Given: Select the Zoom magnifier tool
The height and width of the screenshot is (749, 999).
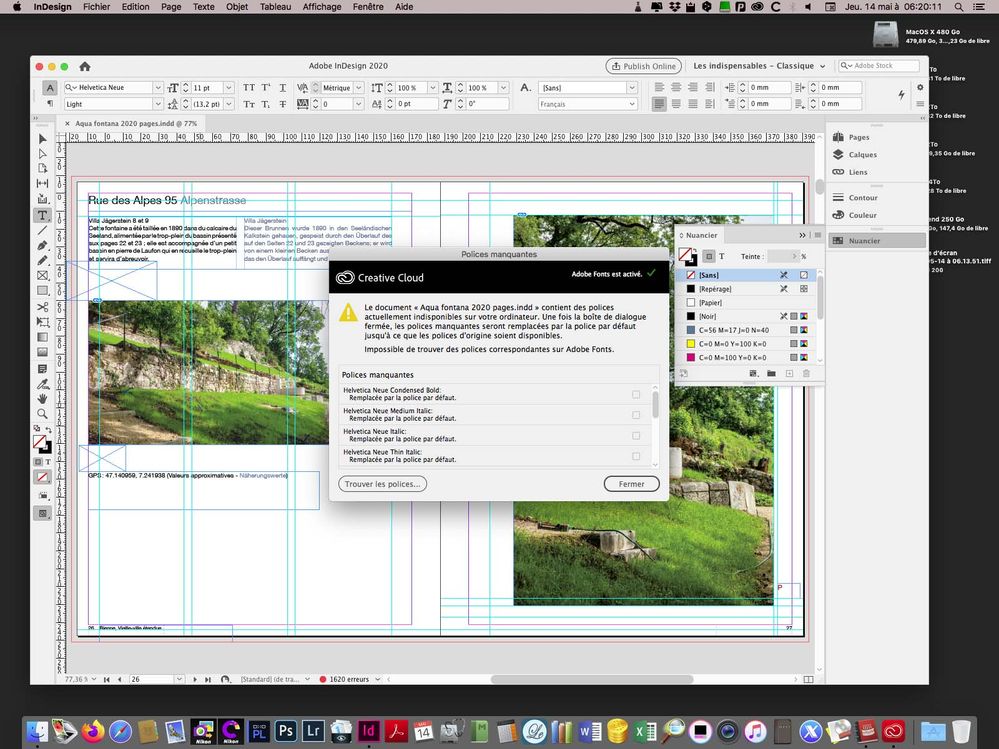Looking at the screenshot, I should click(x=43, y=413).
